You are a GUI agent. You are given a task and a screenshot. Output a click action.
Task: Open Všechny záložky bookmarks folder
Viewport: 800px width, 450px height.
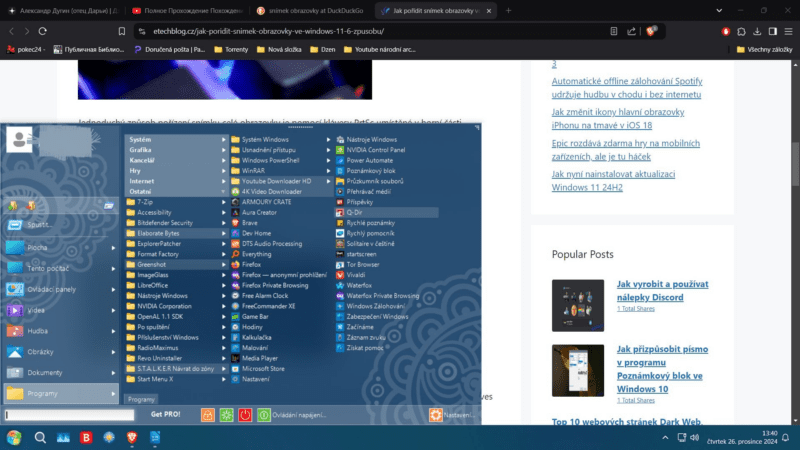[764, 49]
